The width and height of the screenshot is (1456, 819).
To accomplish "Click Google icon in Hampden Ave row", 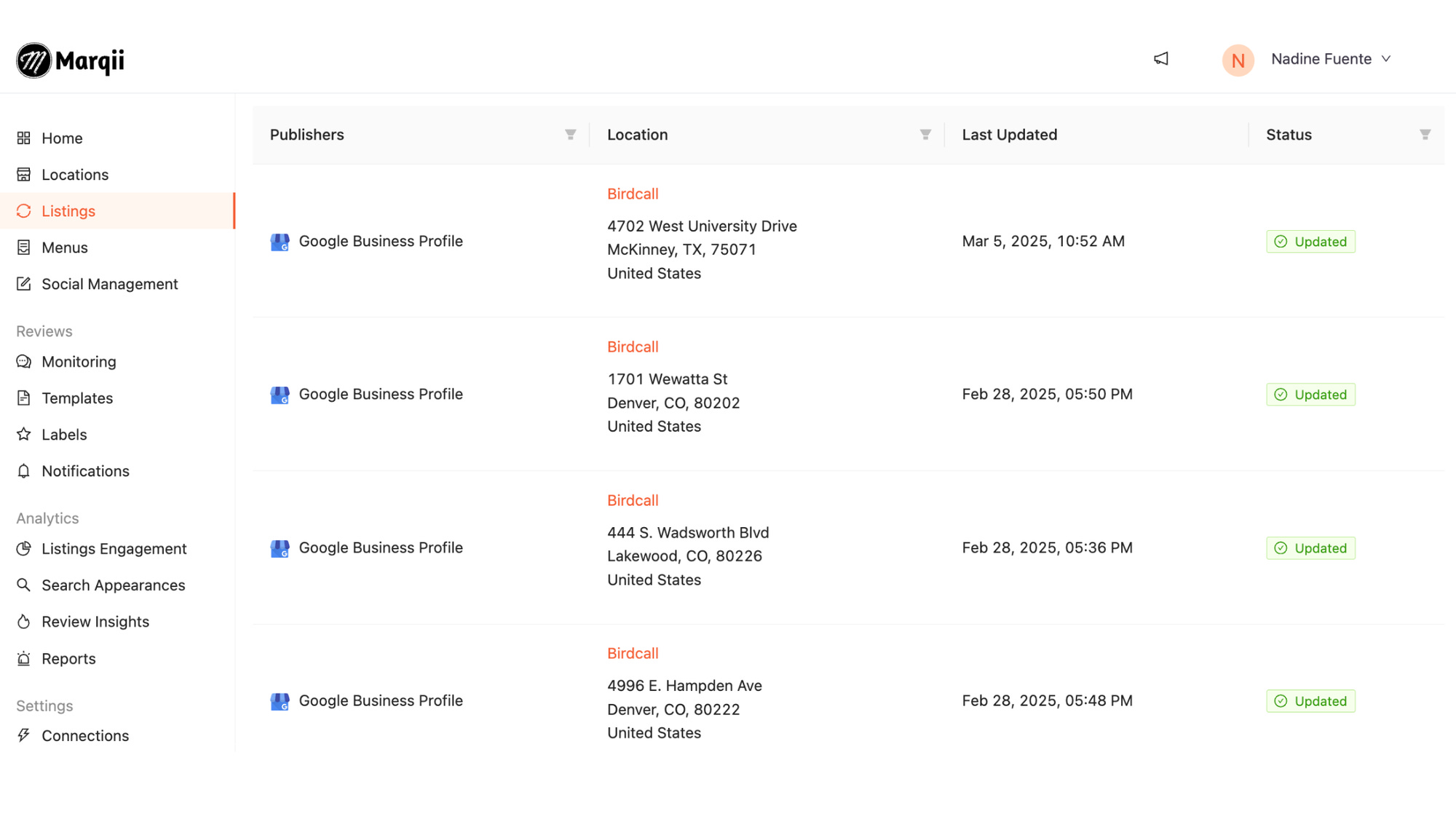I will click(280, 701).
